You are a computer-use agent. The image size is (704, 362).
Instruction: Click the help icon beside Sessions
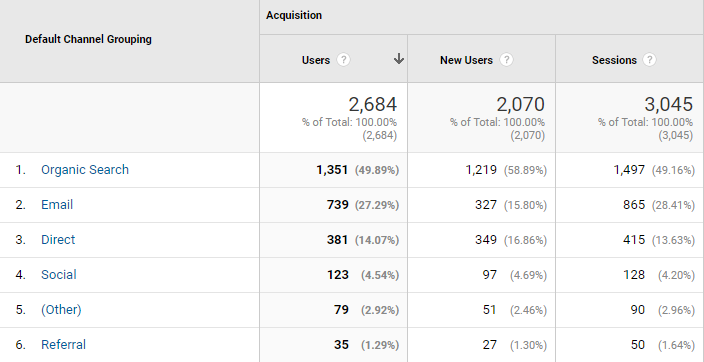(x=649, y=60)
